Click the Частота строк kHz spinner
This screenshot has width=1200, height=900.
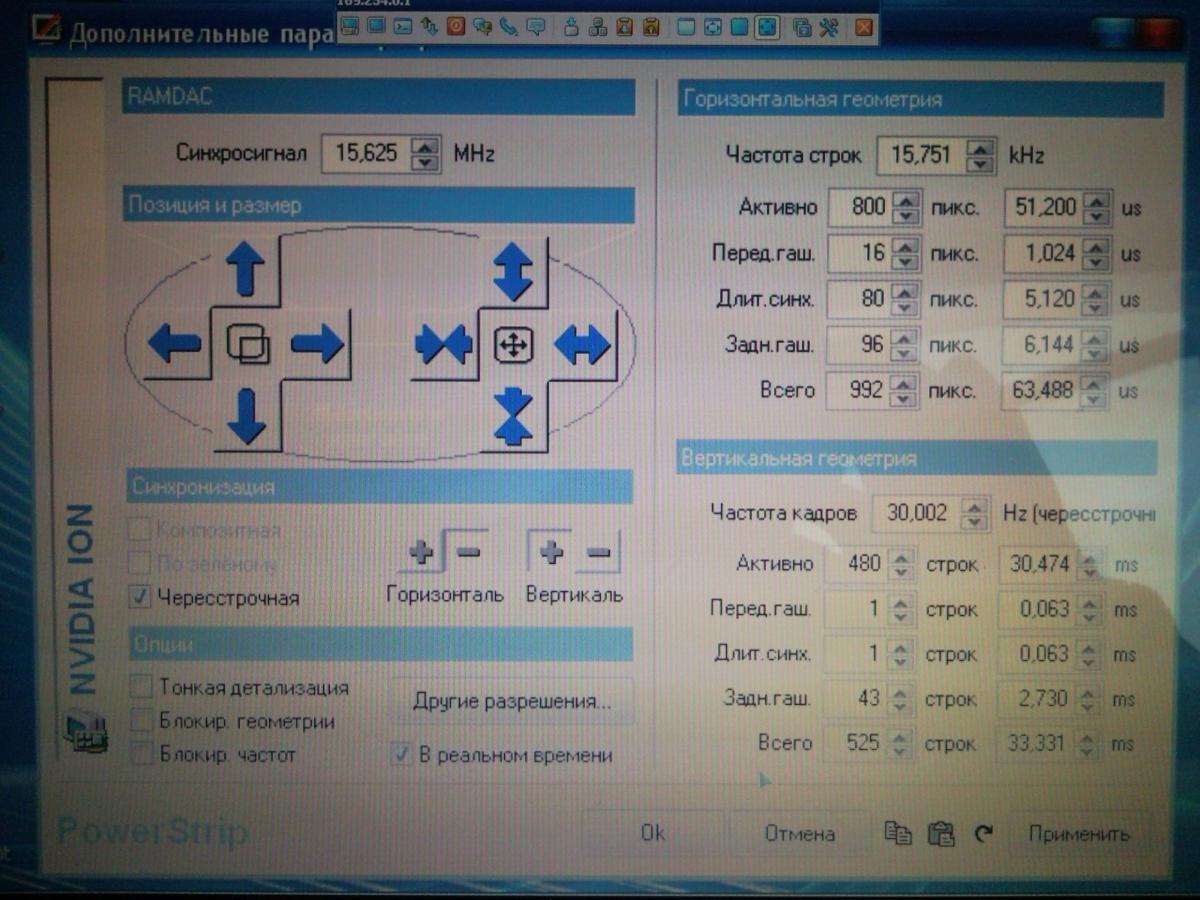981,155
